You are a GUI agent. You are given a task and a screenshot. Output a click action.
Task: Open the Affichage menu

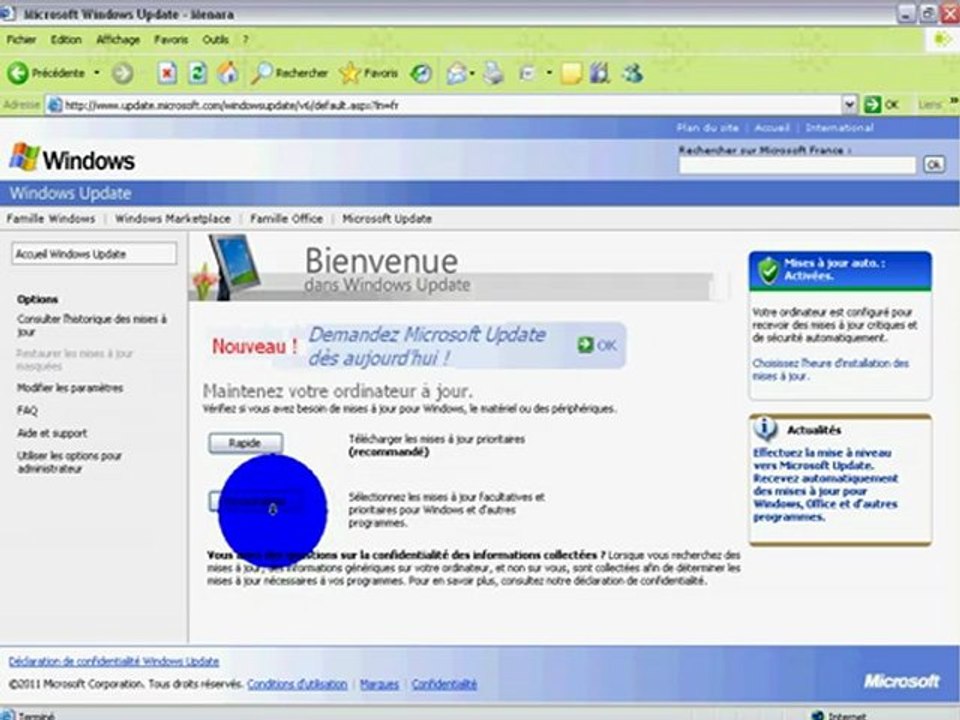(118, 40)
